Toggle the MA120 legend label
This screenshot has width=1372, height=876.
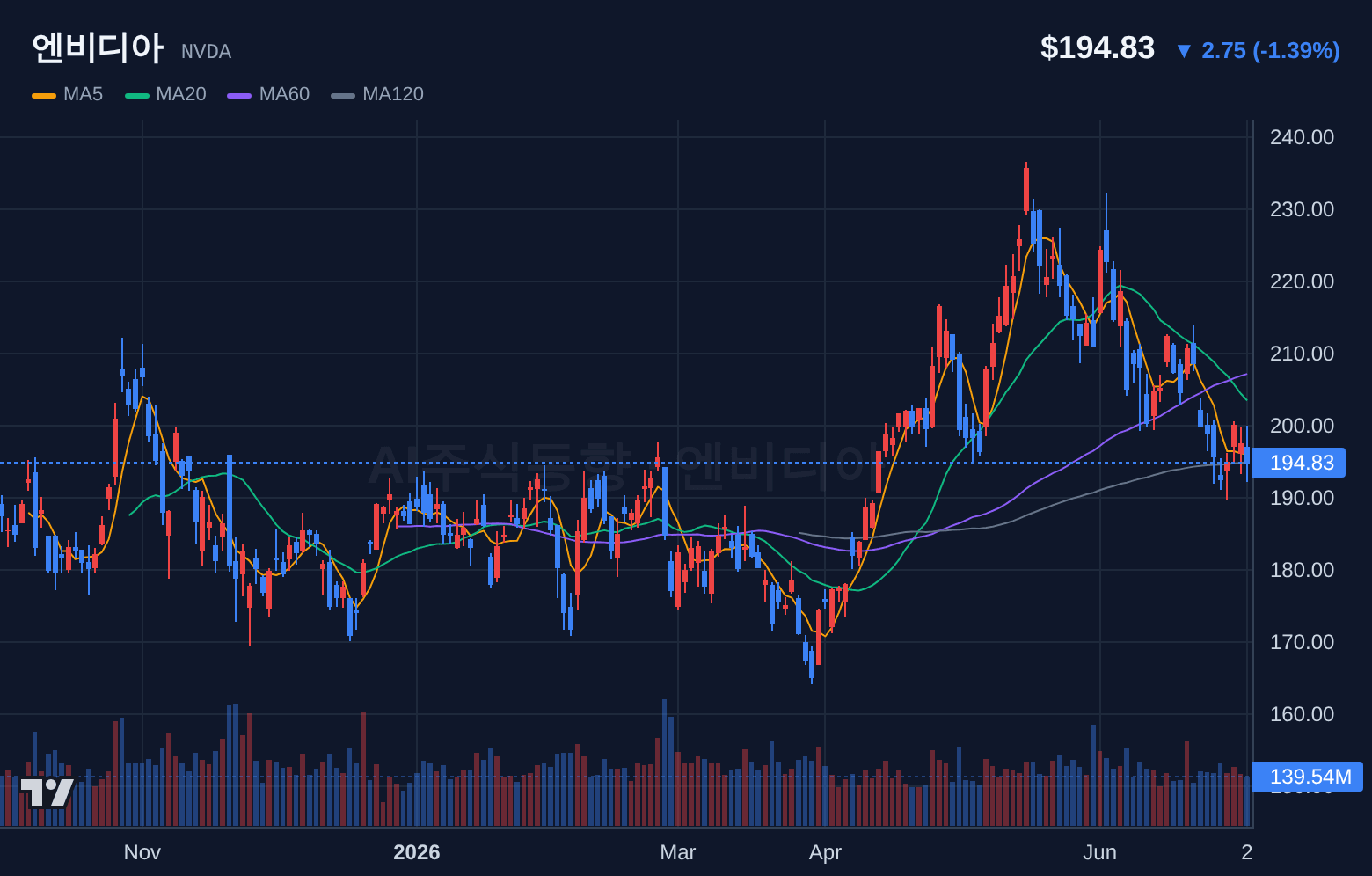pyautogui.click(x=393, y=94)
